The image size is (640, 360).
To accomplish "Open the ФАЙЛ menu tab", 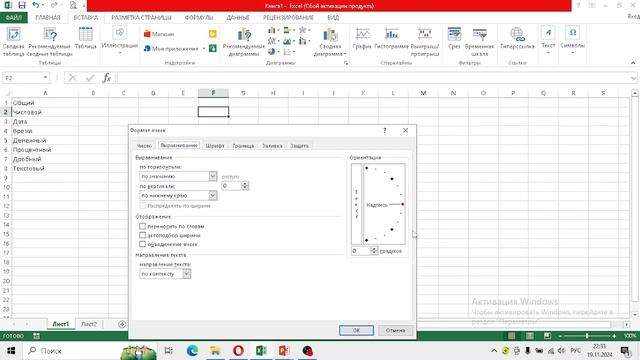I will coord(13,18).
